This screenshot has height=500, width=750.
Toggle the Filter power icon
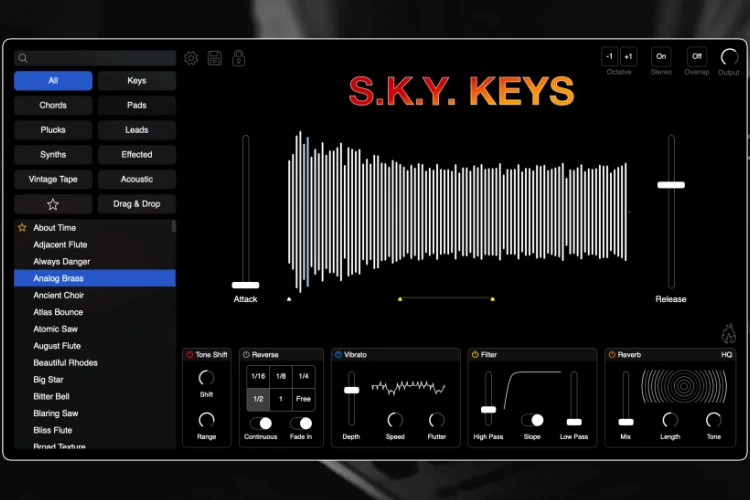tap(474, 355)
